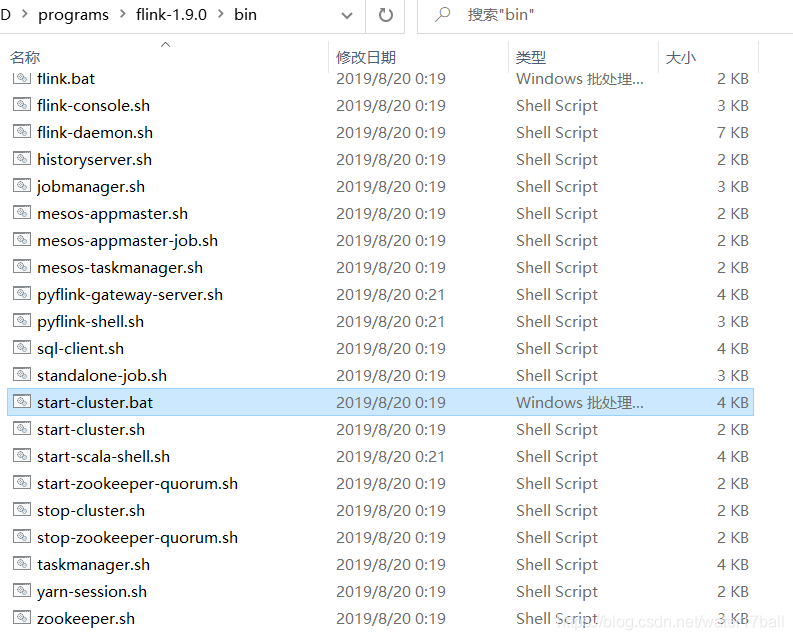This screenshot has width=793, height=640.
Task: Click the 7 KB size of flink-daemon.sh
Action: coord(733,132)
